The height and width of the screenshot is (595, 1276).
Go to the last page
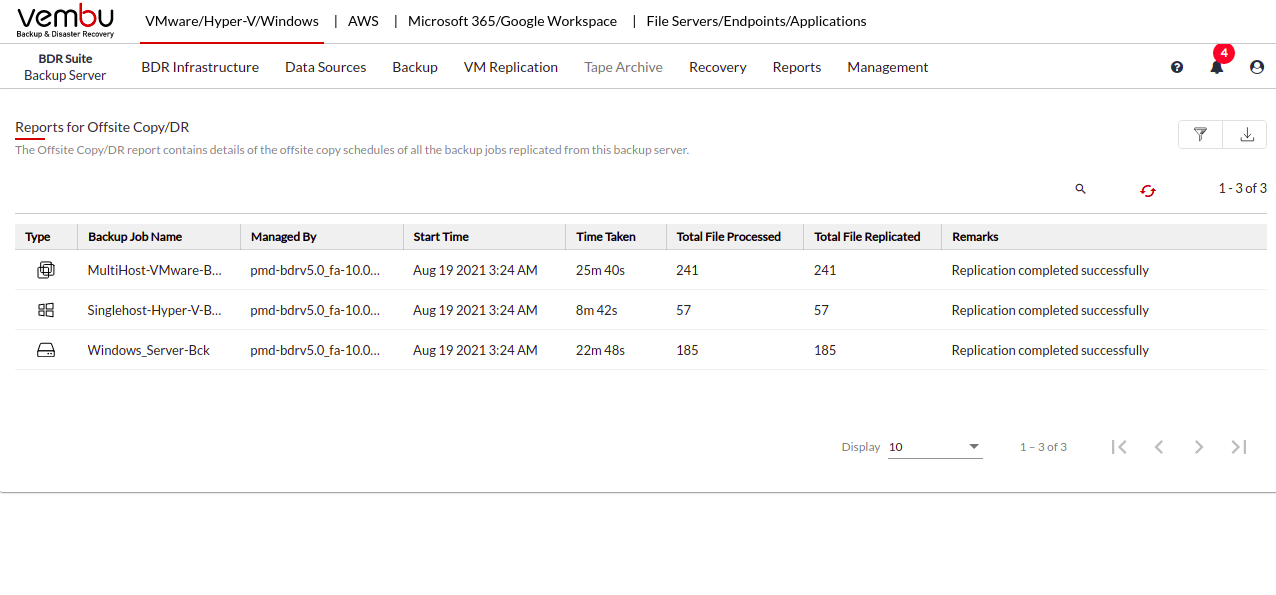[1239, 447]
